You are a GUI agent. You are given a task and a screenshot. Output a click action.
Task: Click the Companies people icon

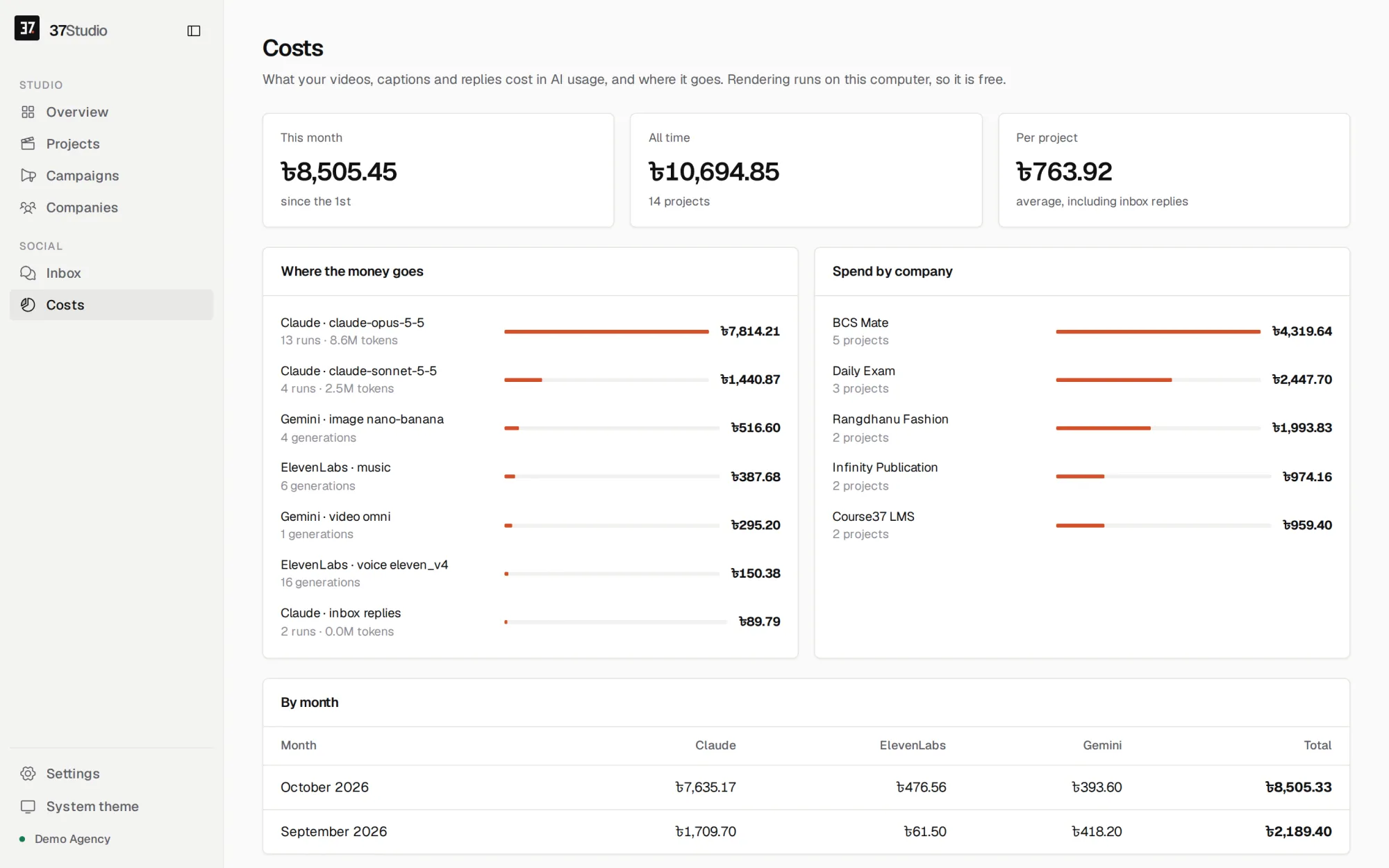click(28, 208)
